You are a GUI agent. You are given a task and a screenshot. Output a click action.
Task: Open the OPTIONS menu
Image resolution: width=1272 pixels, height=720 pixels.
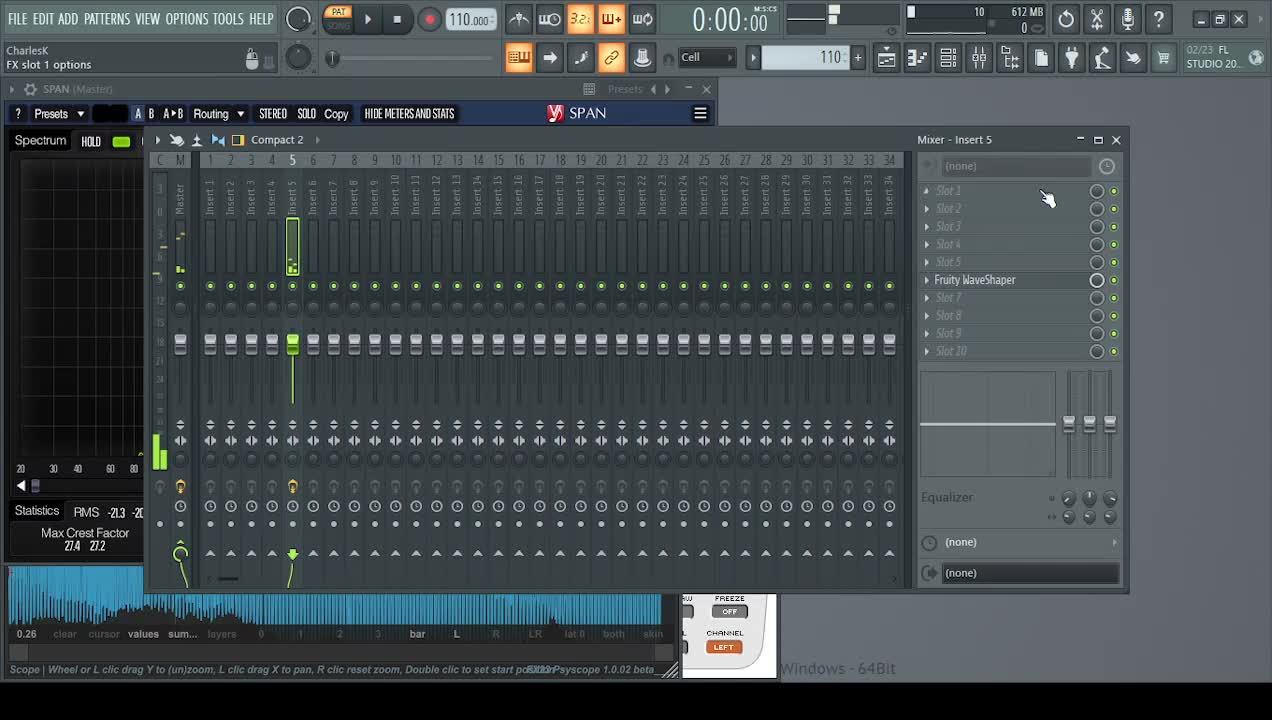coord(186,19)
